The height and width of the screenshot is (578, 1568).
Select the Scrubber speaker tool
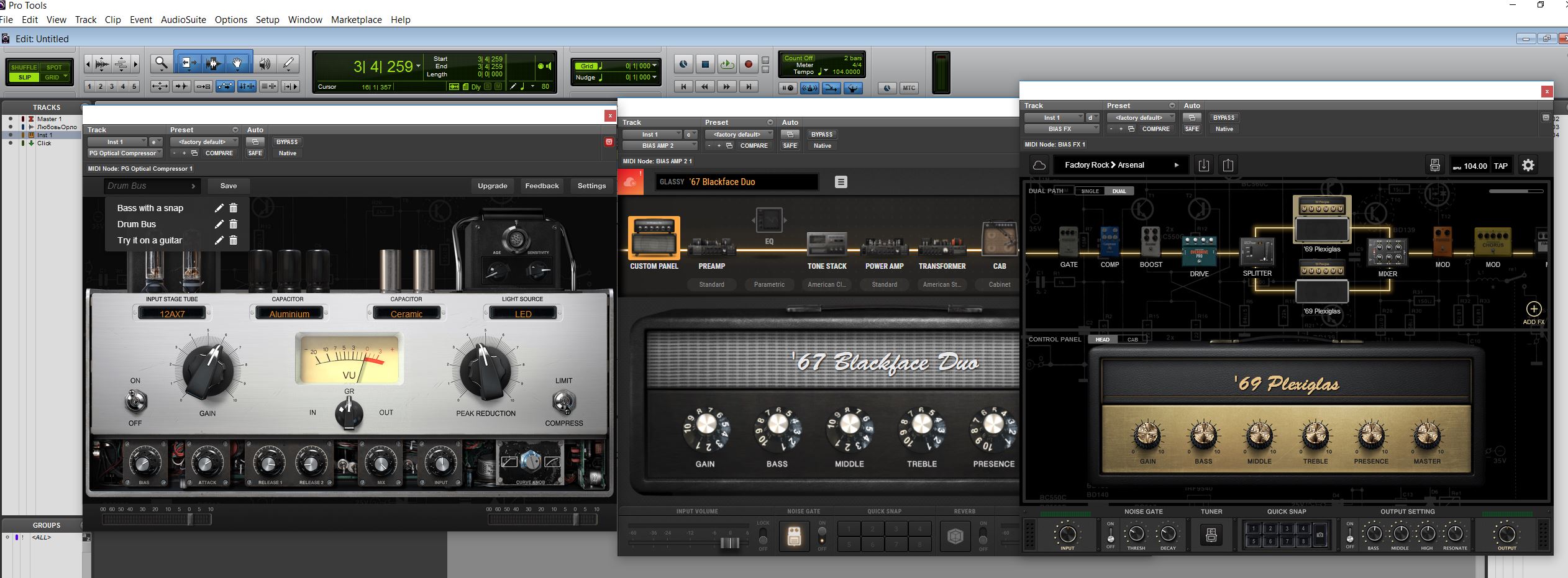click(x=265, y=63)
